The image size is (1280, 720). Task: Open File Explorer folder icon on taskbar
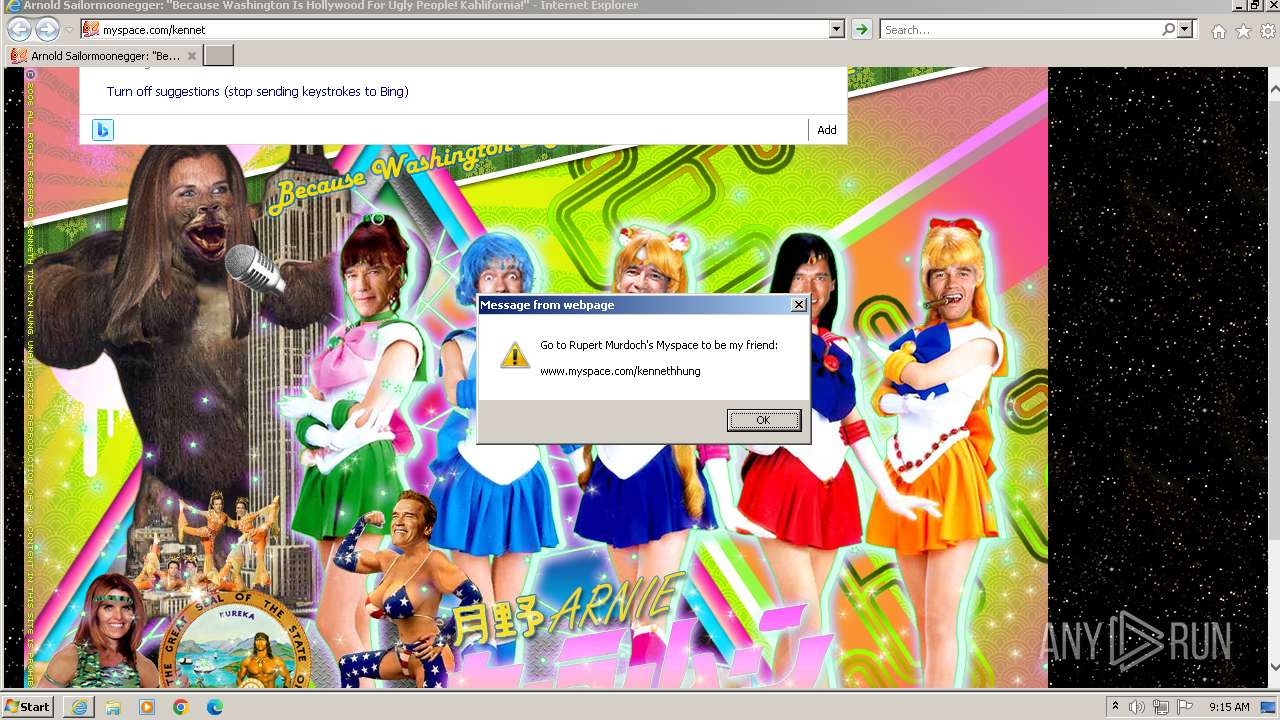113,707
